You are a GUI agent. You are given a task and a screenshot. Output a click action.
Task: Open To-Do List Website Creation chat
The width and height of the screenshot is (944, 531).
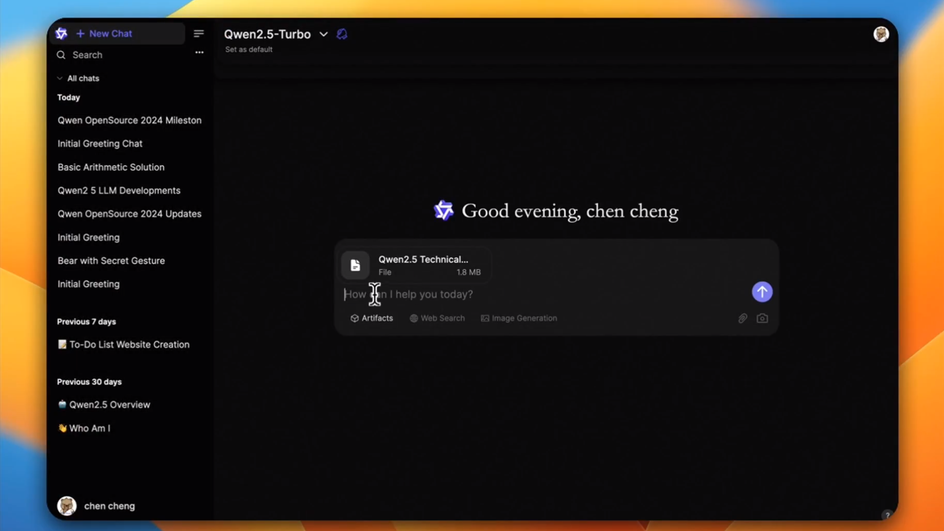[x=123, y=344]
